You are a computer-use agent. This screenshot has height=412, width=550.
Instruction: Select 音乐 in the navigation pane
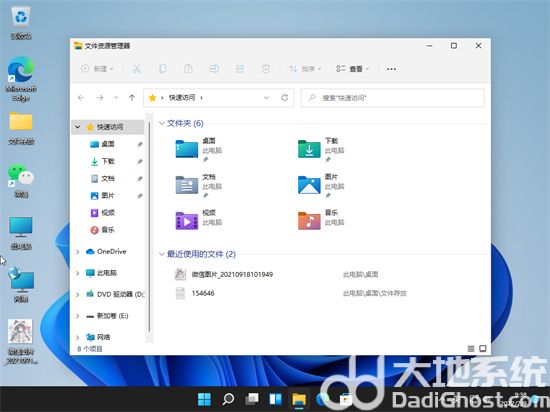tap(108, 230)
